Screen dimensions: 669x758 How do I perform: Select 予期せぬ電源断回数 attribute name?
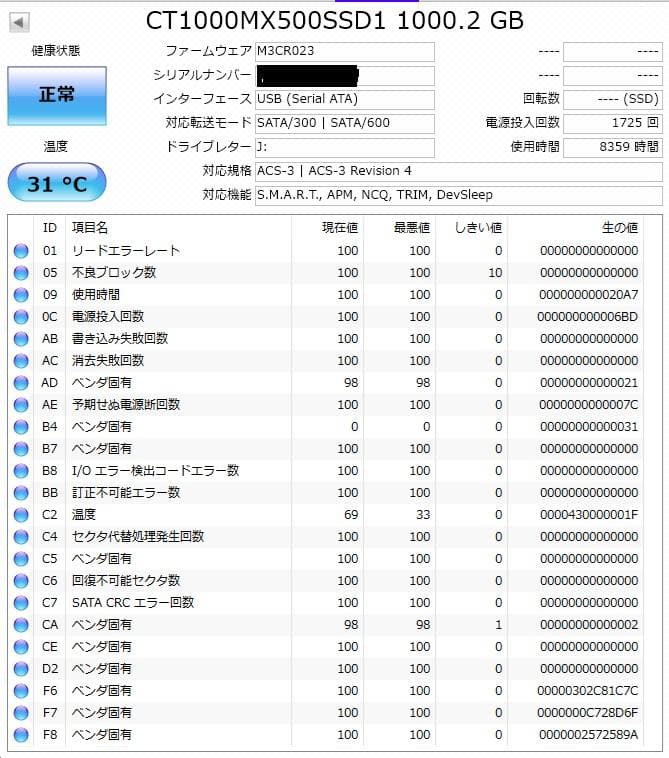(126, 405)
